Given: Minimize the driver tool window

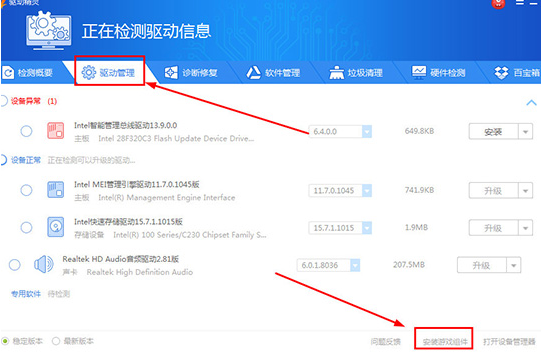Looking at the screenshot, I should [534, 3].
